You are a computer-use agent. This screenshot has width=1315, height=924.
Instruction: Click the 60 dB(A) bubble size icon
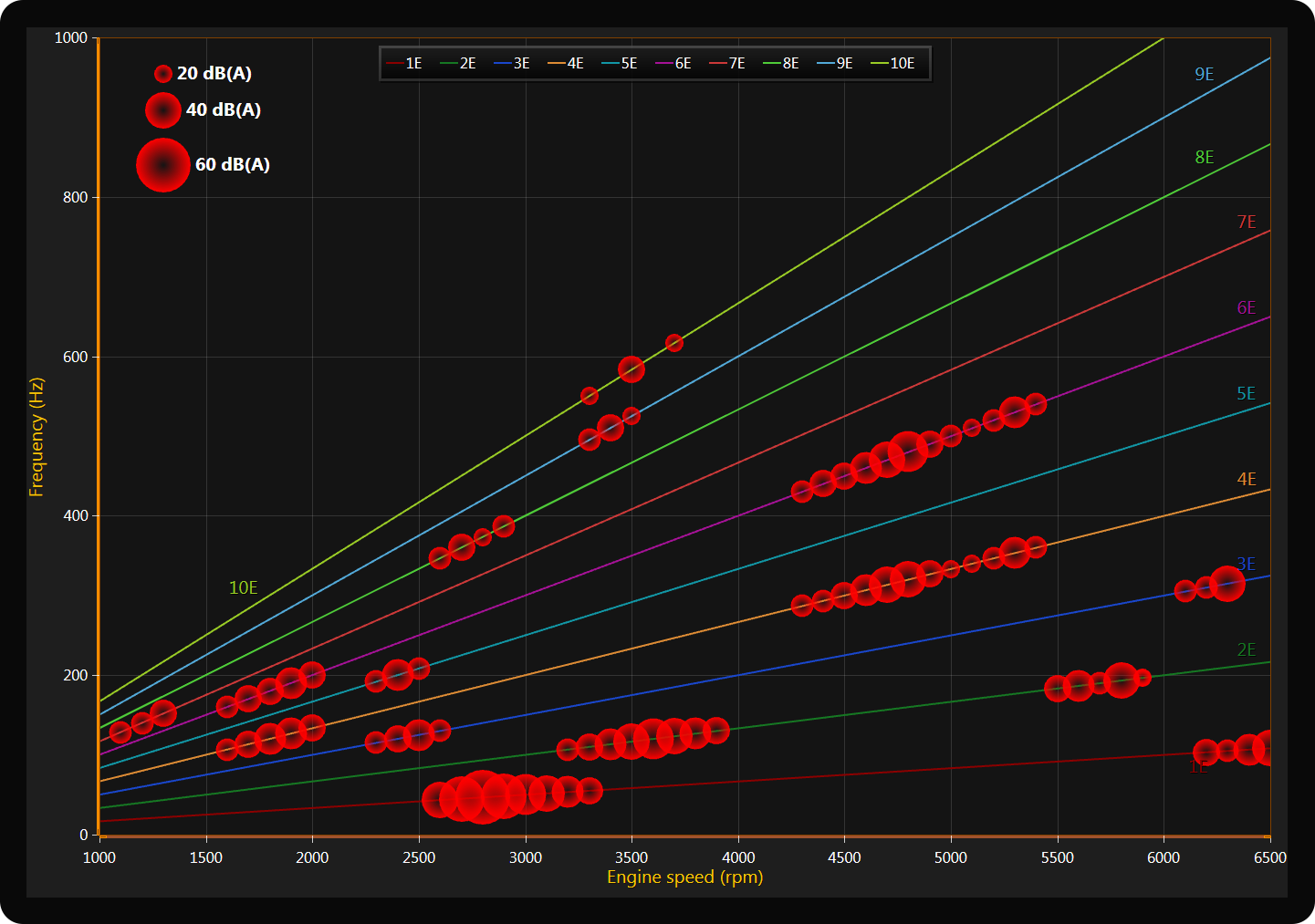point(162,165)
